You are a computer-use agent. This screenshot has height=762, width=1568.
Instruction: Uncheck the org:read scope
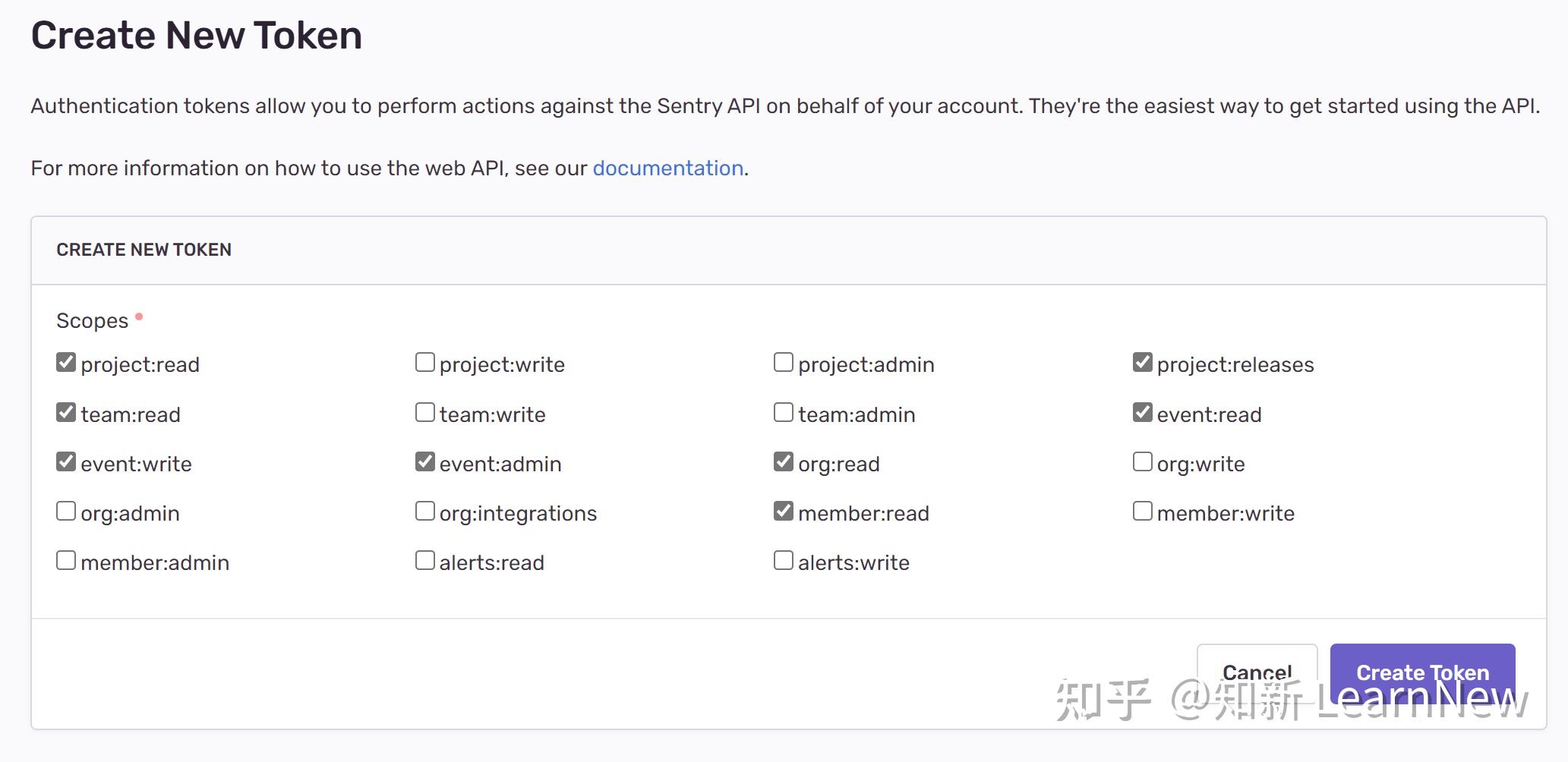coord(783,461)
